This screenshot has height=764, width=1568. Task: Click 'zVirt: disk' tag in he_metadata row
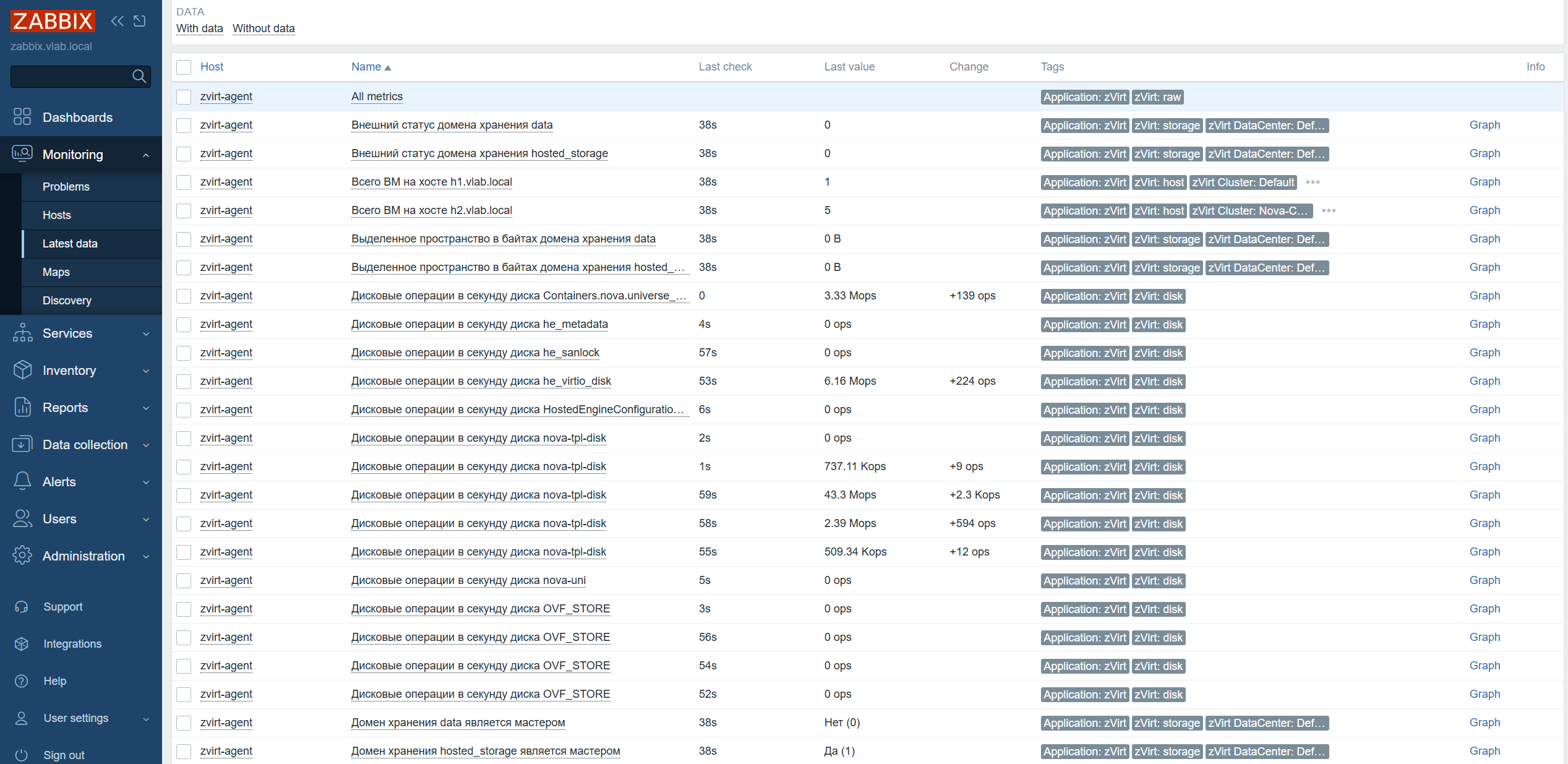(1159, 325)
